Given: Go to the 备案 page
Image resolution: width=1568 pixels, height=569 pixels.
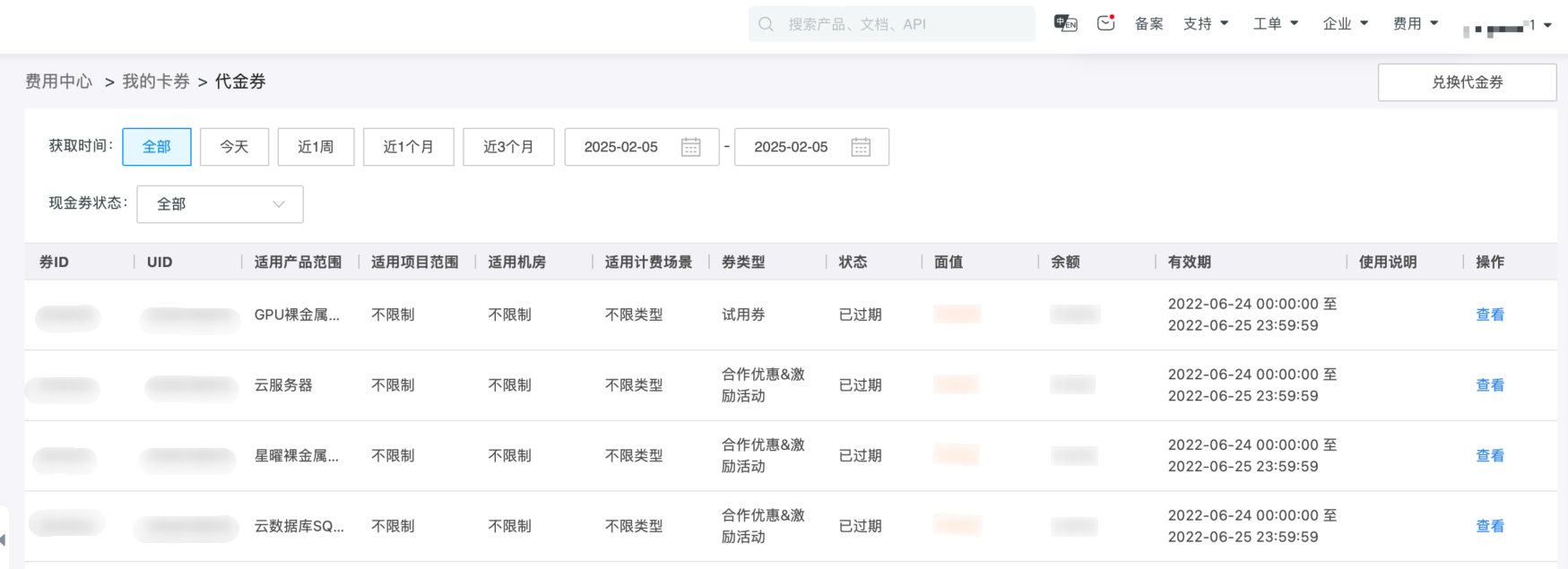Looking at the screenshot, I should 1148,24.
